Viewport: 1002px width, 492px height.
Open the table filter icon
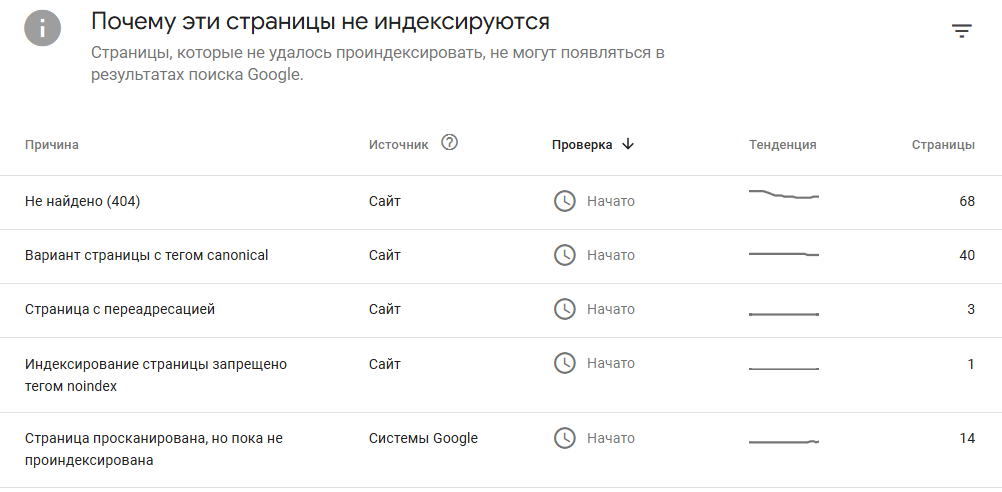point(961,31)
